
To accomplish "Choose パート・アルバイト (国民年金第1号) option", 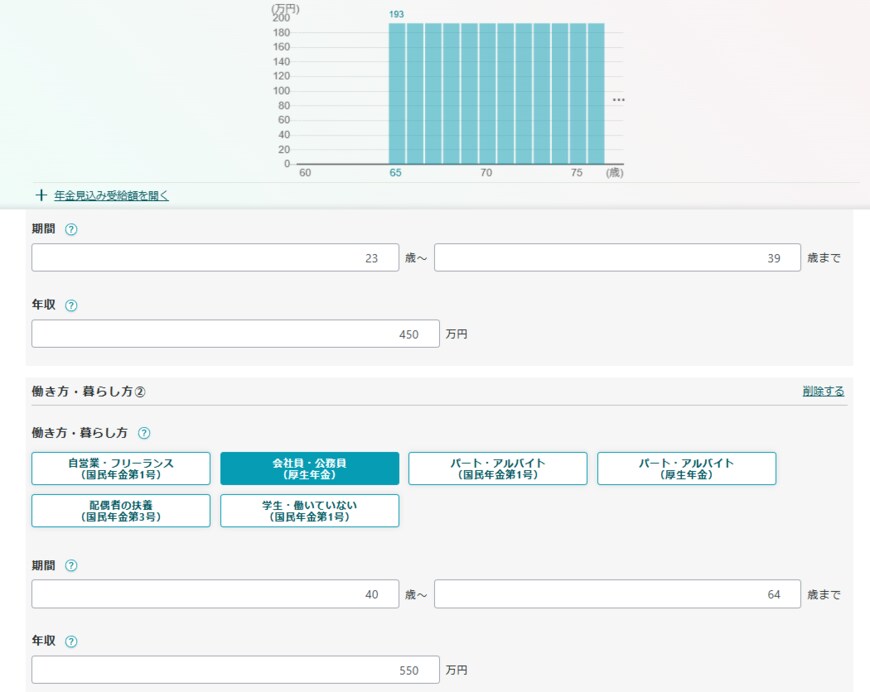I will [498, 469].
